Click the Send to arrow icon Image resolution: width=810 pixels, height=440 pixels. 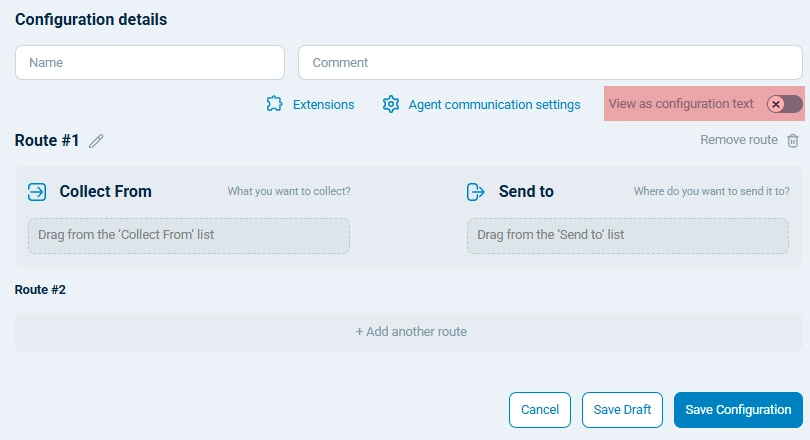476,191
